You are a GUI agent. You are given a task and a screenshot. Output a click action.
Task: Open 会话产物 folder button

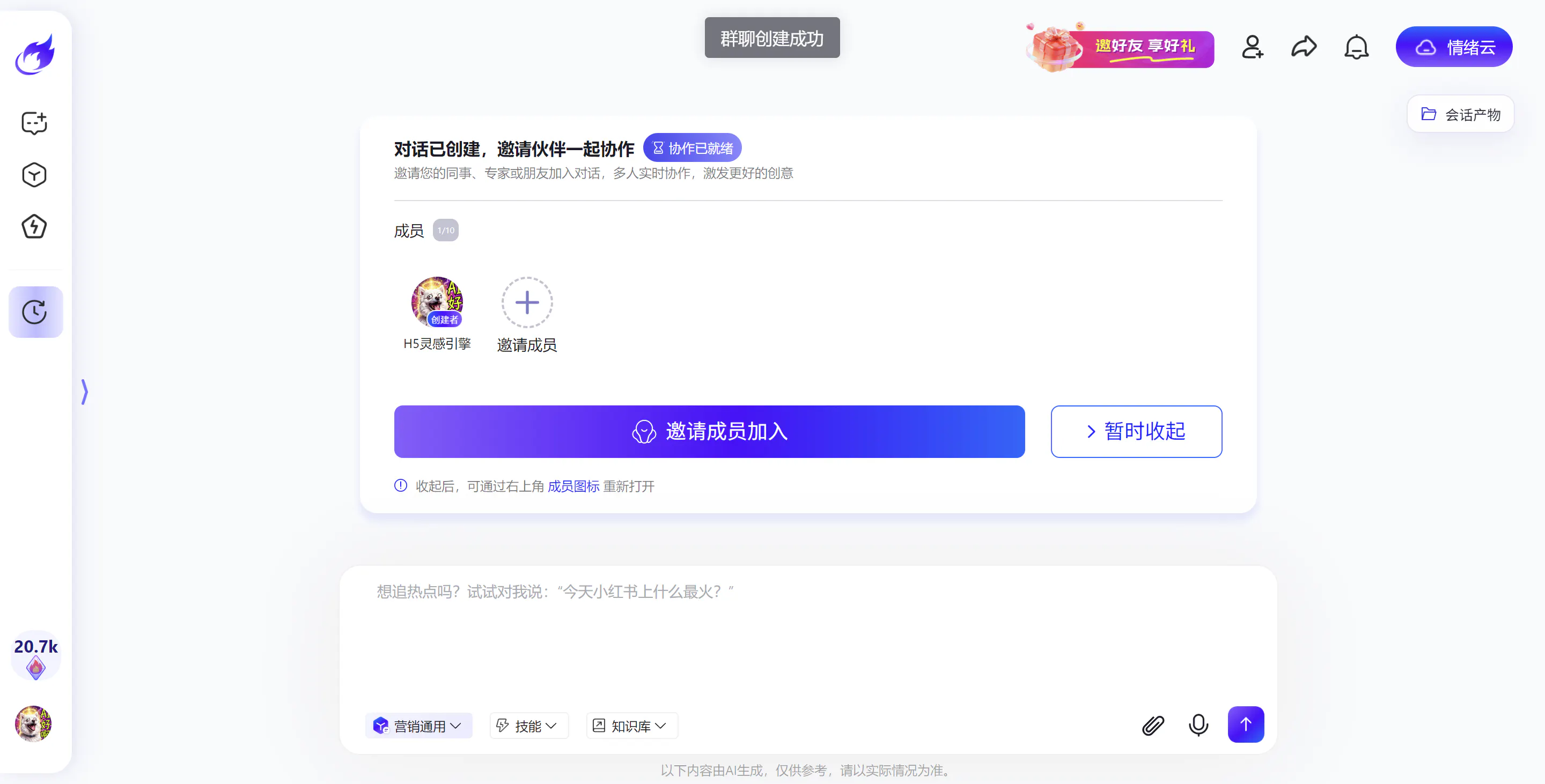[1460, 114]
